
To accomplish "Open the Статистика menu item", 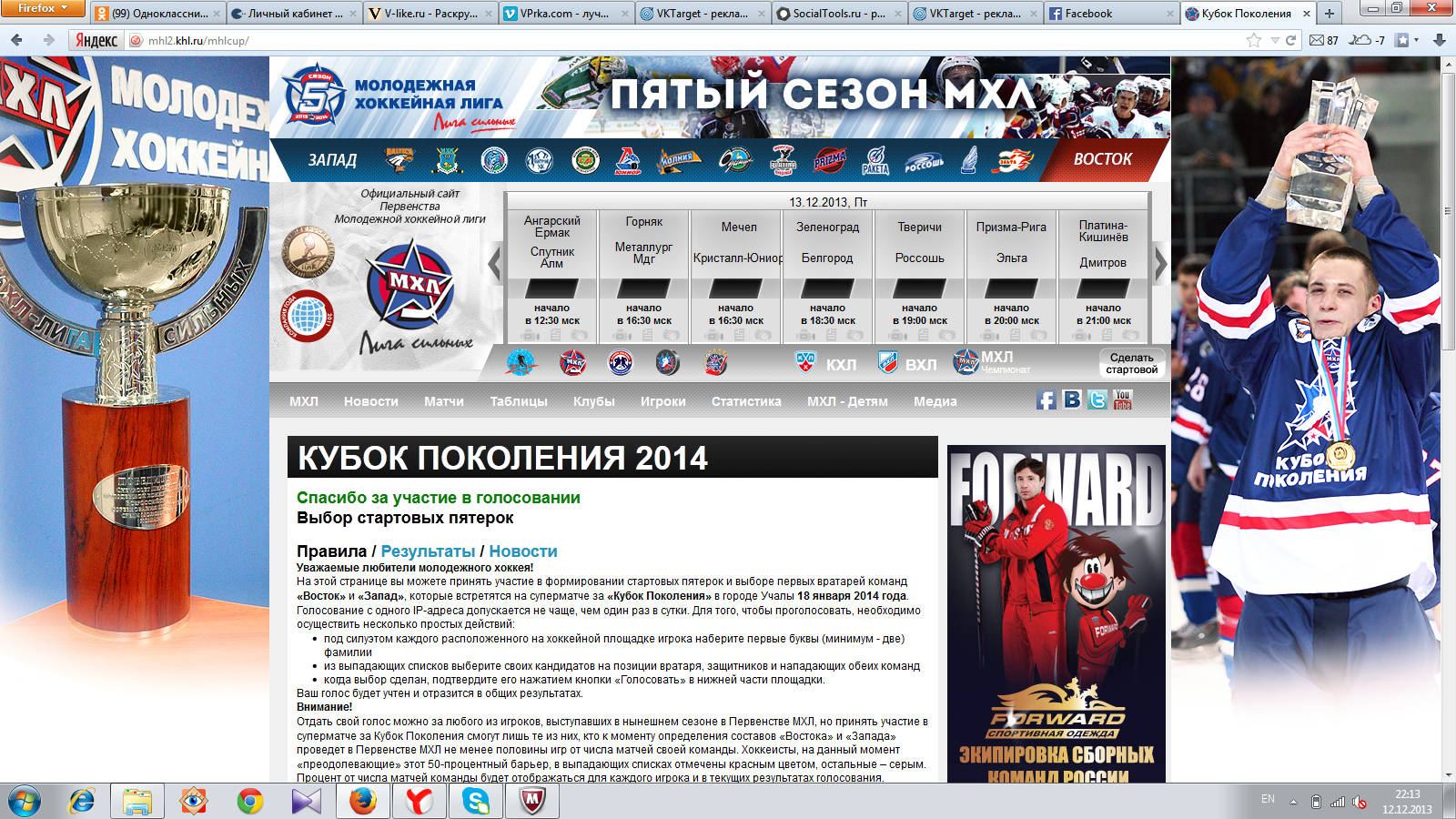I will tap(746, 401).
